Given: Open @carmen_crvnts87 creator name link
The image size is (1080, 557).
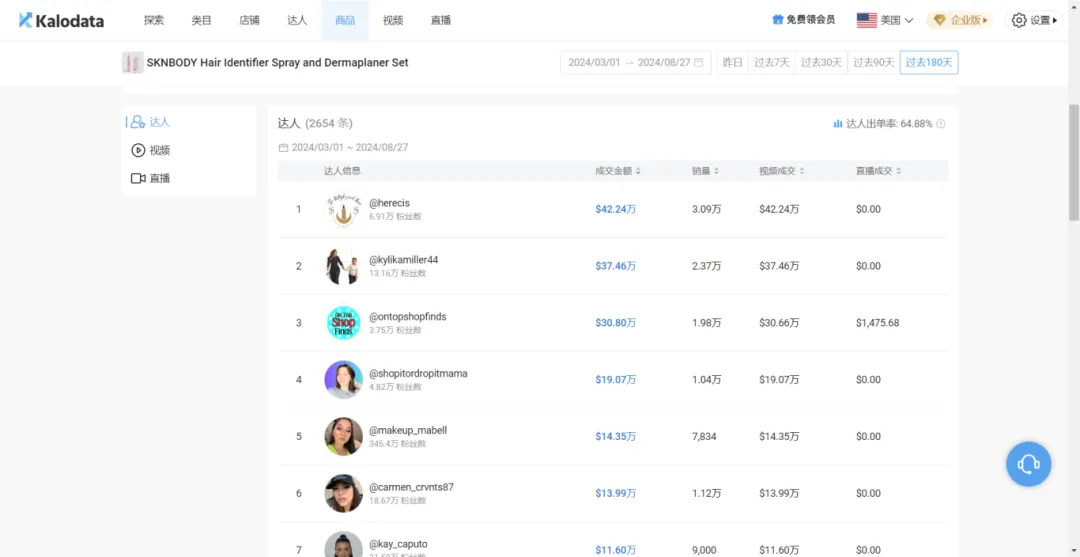Looking at the screenshot, I should 411,487.
